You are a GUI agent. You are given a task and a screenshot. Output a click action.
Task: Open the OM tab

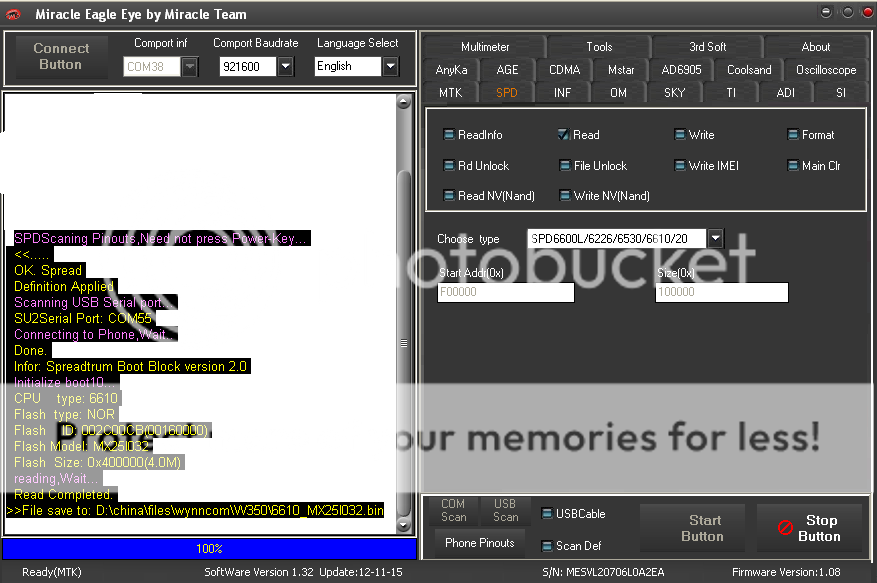point(618,93)
